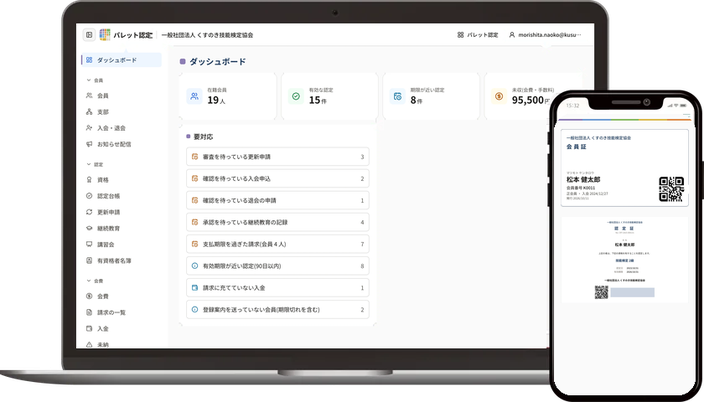Screen dimensions: 704x402
Task: Open the morishita.naoko user account menu
Action: pyautogui.click(x=545, y=35)
